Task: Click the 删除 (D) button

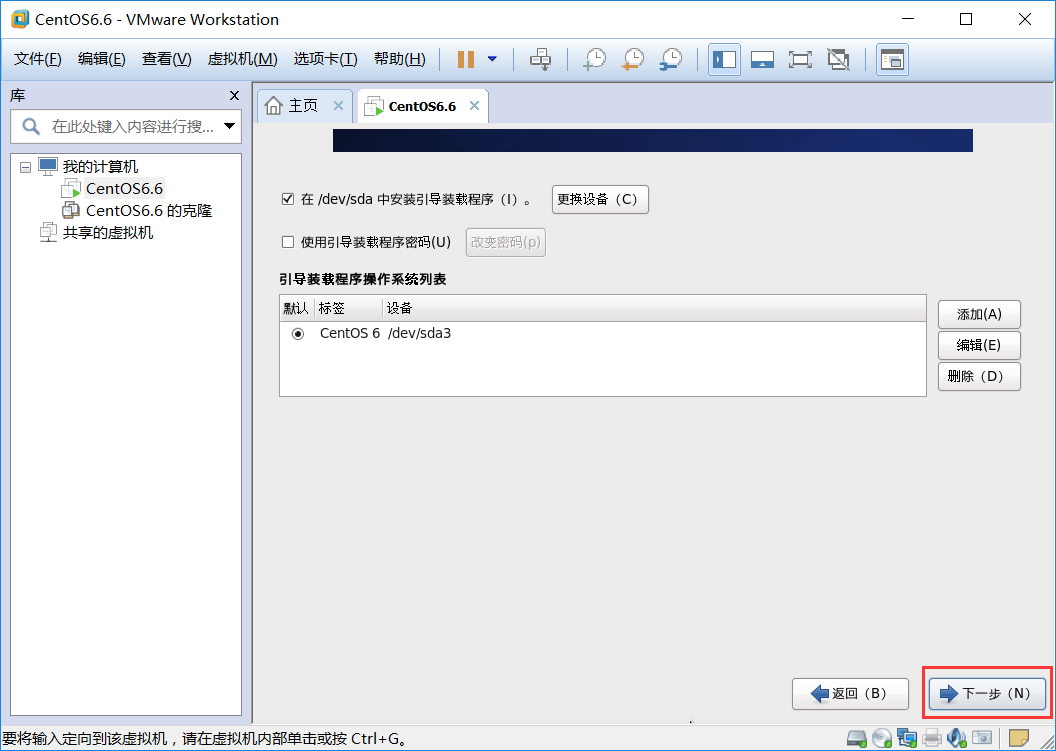Action: (979, 377)
